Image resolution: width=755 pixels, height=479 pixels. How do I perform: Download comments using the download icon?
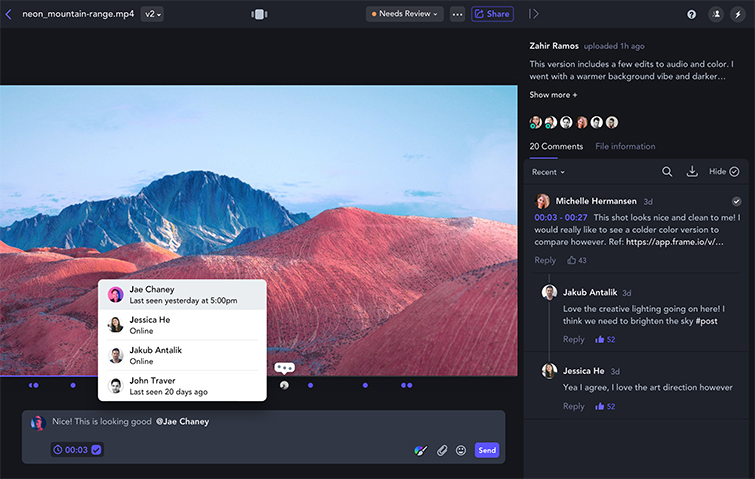(692, 172)
